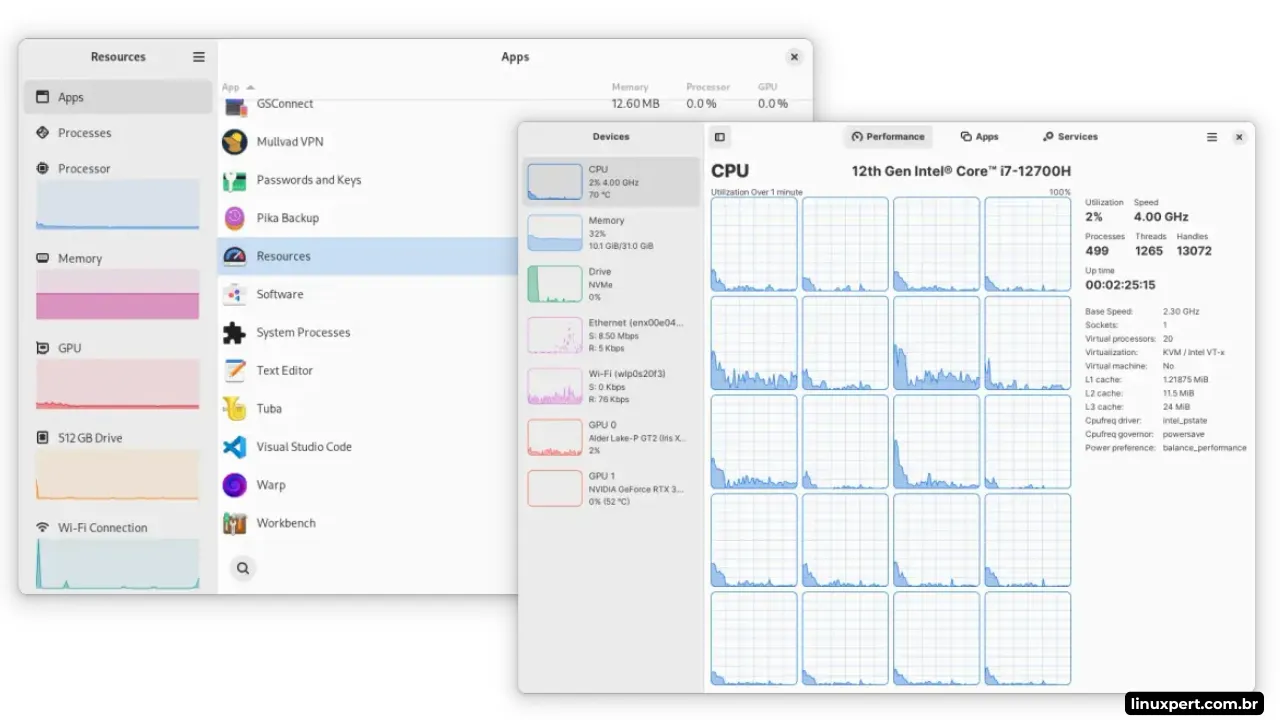Click the GSConnect app icon
Screen dimensions: 1280x720
click(x=235, y=105)
